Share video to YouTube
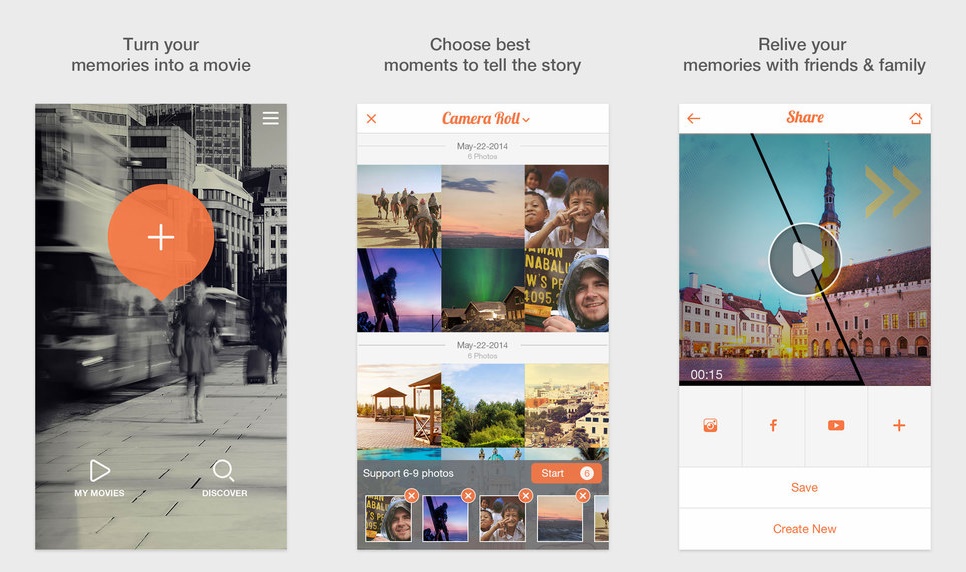The width and height of the screenshot is (966, 572). [x=836, y=425]
